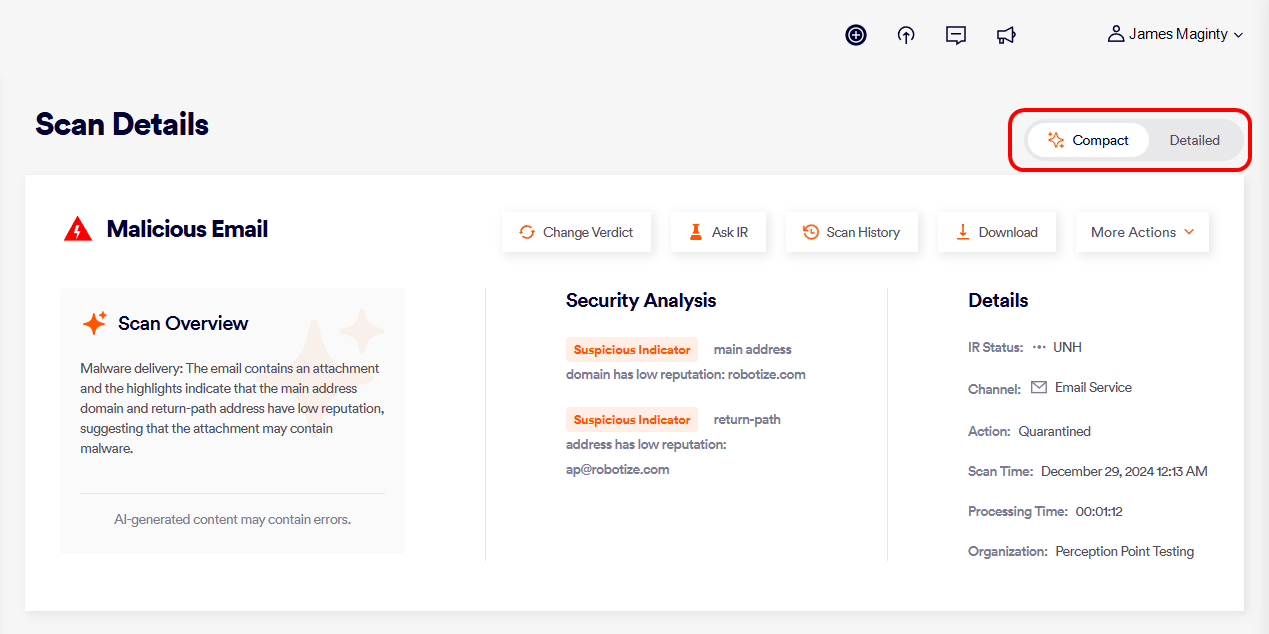
Task: Open the chat message icon in header
Action: [956, 35]
